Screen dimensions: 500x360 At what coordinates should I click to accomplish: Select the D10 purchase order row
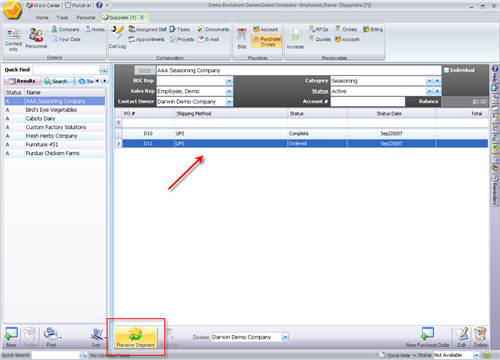click(x=302, y=133)
